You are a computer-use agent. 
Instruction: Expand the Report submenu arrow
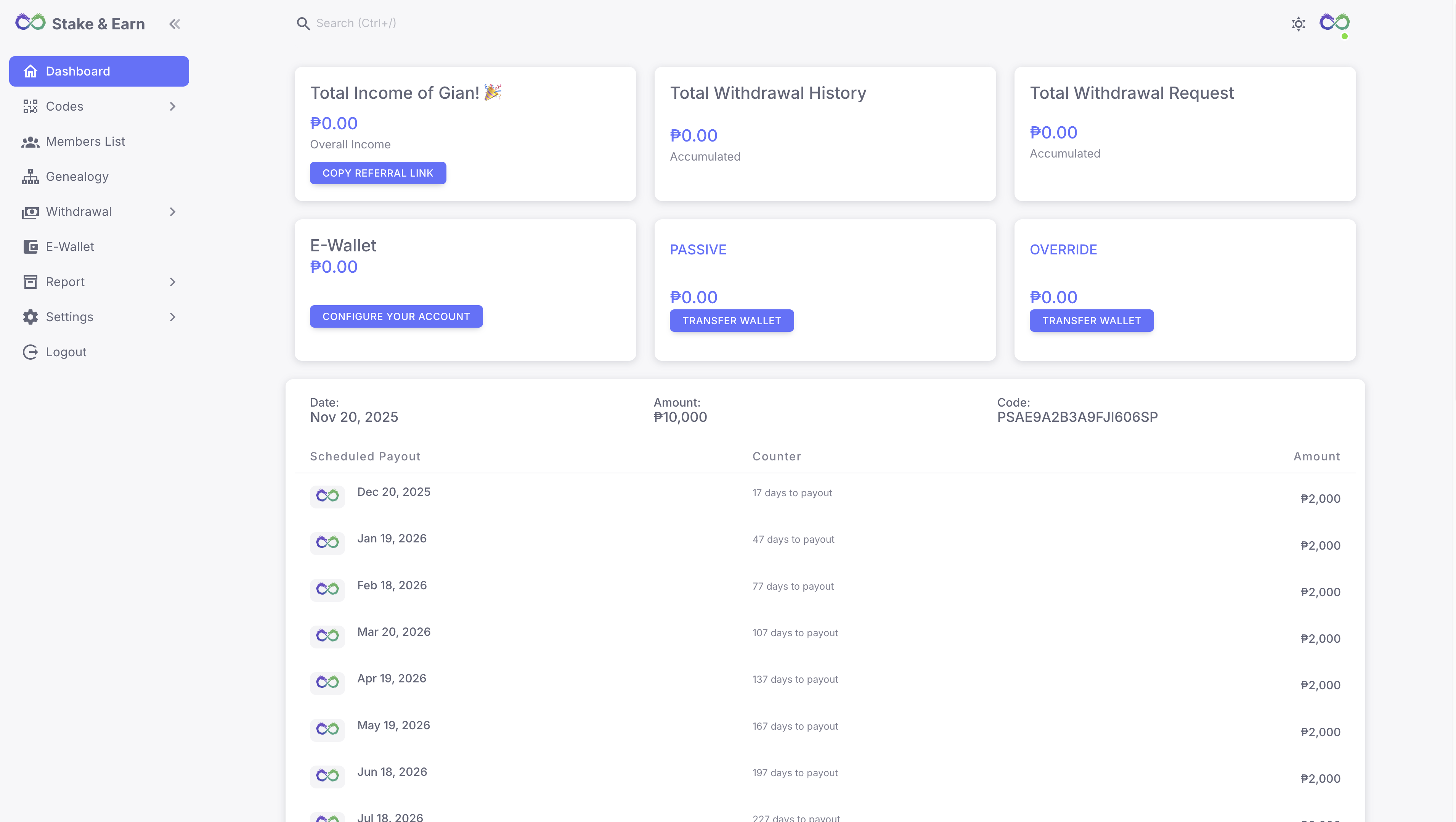click(x=173, y=282)
